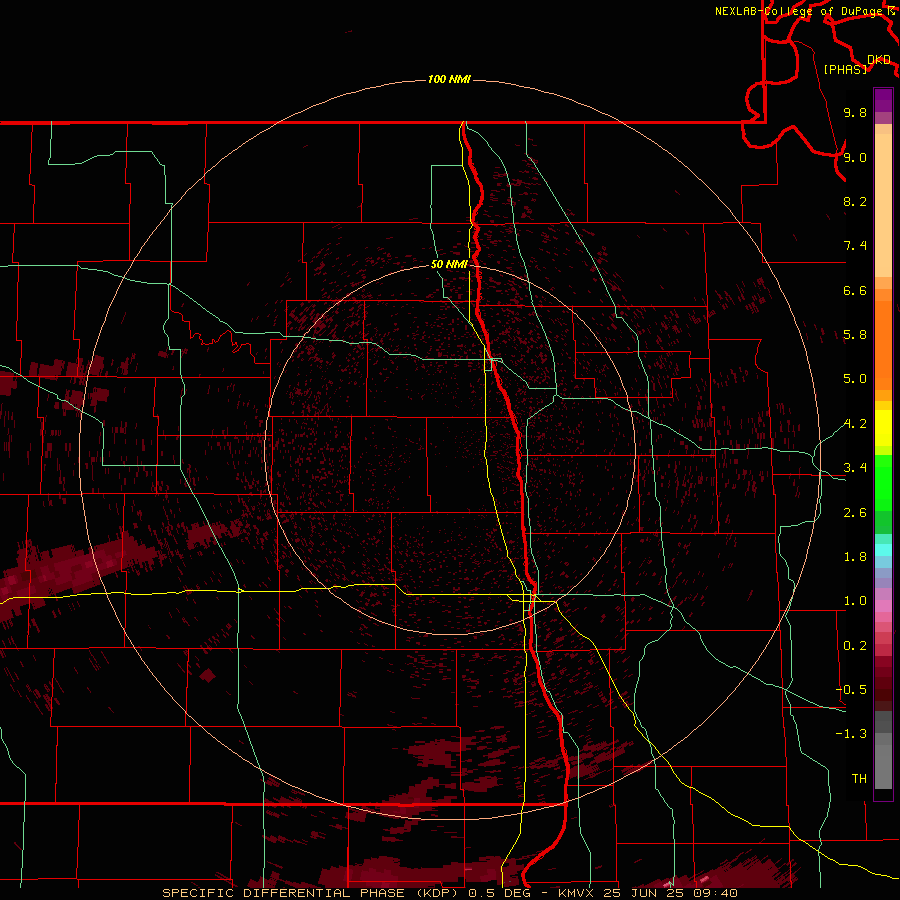Image resolution: width=900 pixels, height=900 pixels.
Task: Click the 9.0 scale value
Action: click(x=855, y=157)
